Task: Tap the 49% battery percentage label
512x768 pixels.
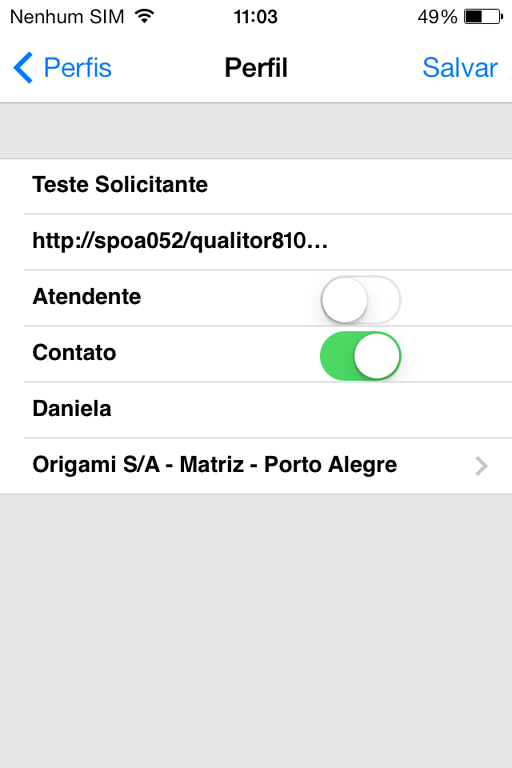Action: 437,17
